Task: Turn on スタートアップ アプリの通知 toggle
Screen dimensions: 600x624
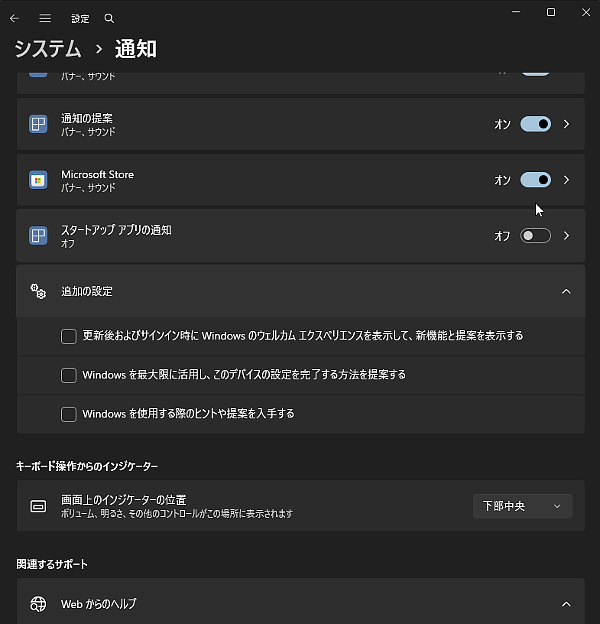Action: [536, 236]
